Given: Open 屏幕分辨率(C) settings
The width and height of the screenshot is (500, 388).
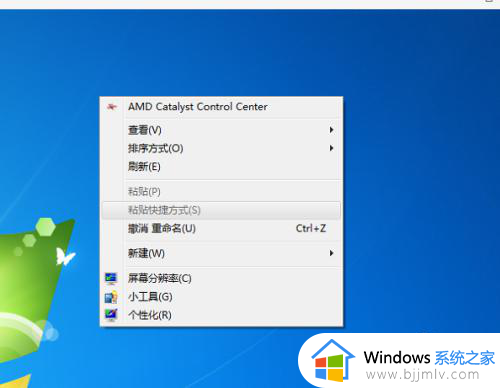Looking at the screenshot, I should pyautogui.click(x=221, y=278).
